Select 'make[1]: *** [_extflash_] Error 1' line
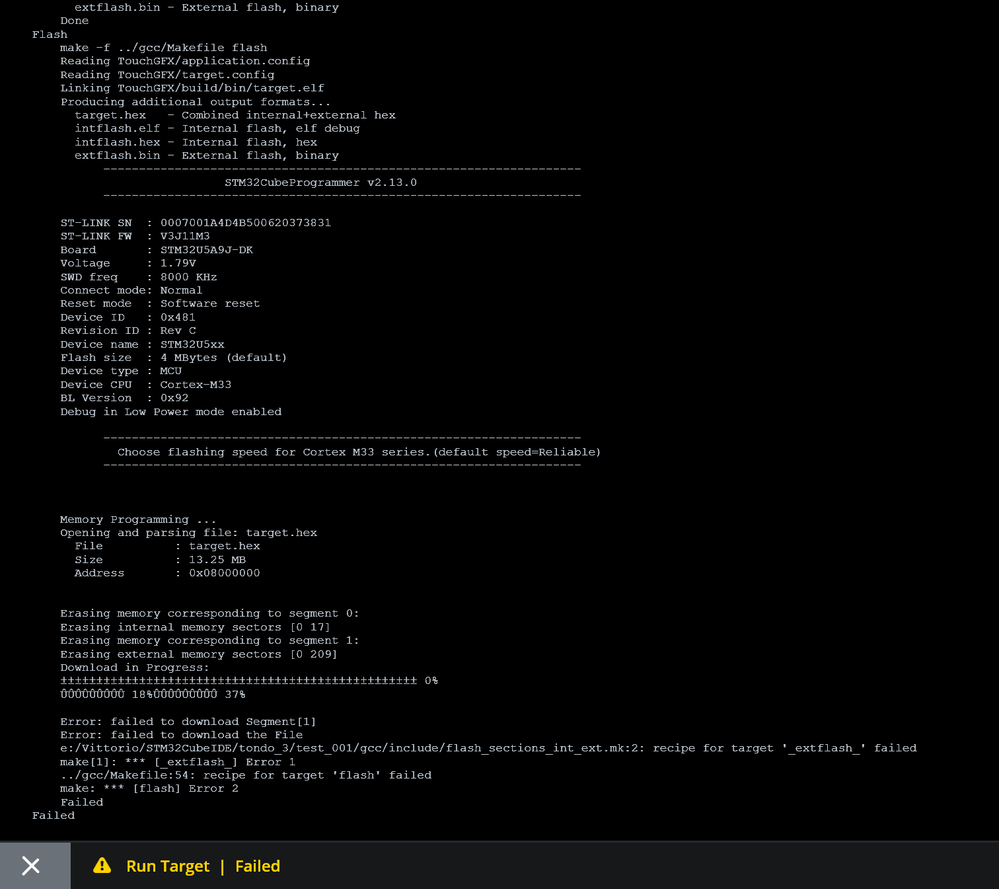999x889 pixels. click(178, 762)
